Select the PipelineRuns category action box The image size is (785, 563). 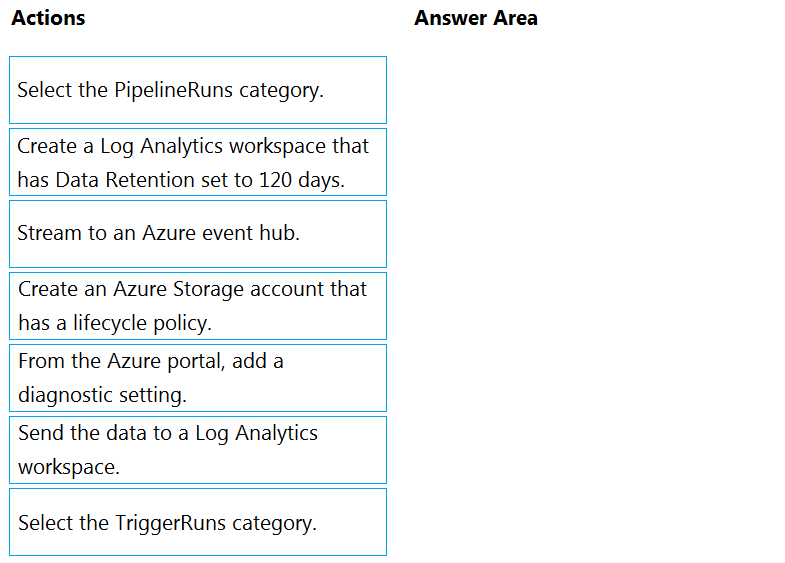(198, 90)
